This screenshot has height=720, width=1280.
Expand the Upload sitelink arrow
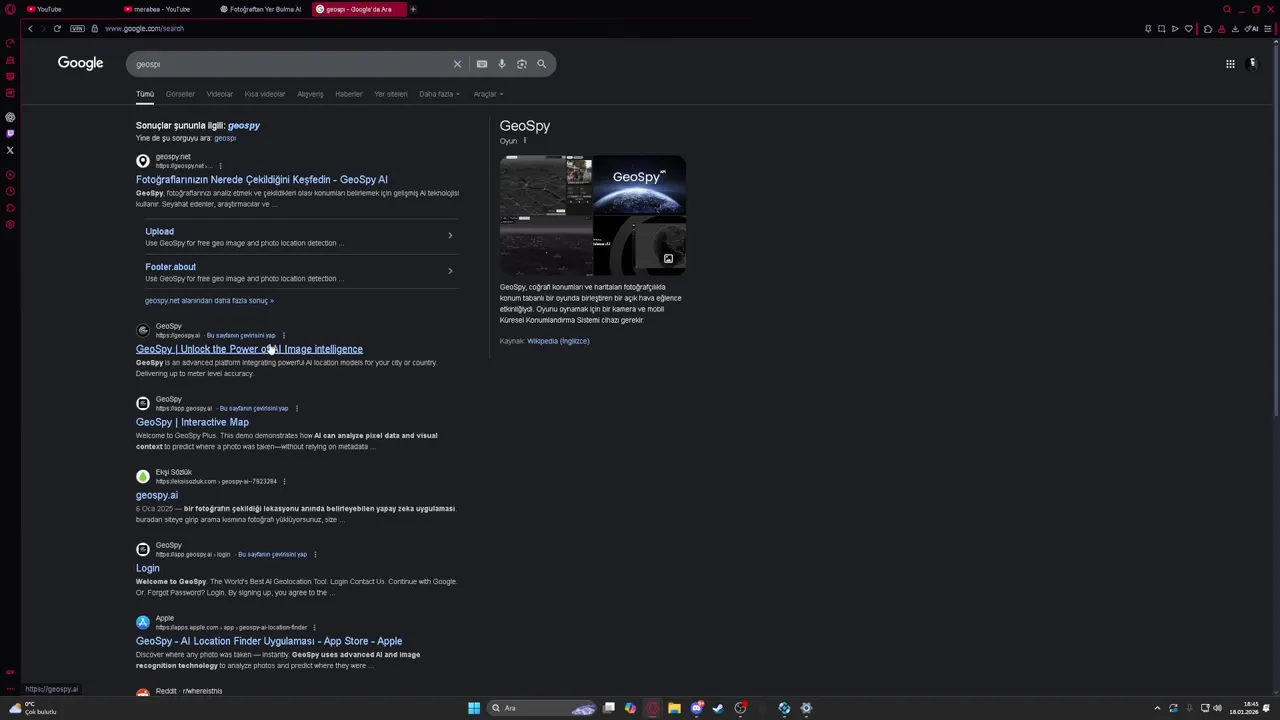pos(450,236)
